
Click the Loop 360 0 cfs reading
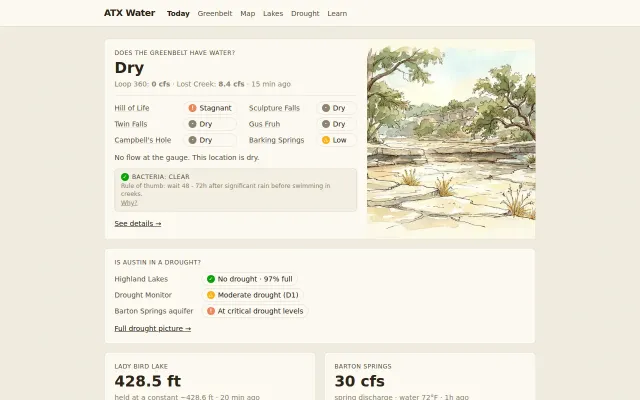pyautogui.click(x=142, y=84)
